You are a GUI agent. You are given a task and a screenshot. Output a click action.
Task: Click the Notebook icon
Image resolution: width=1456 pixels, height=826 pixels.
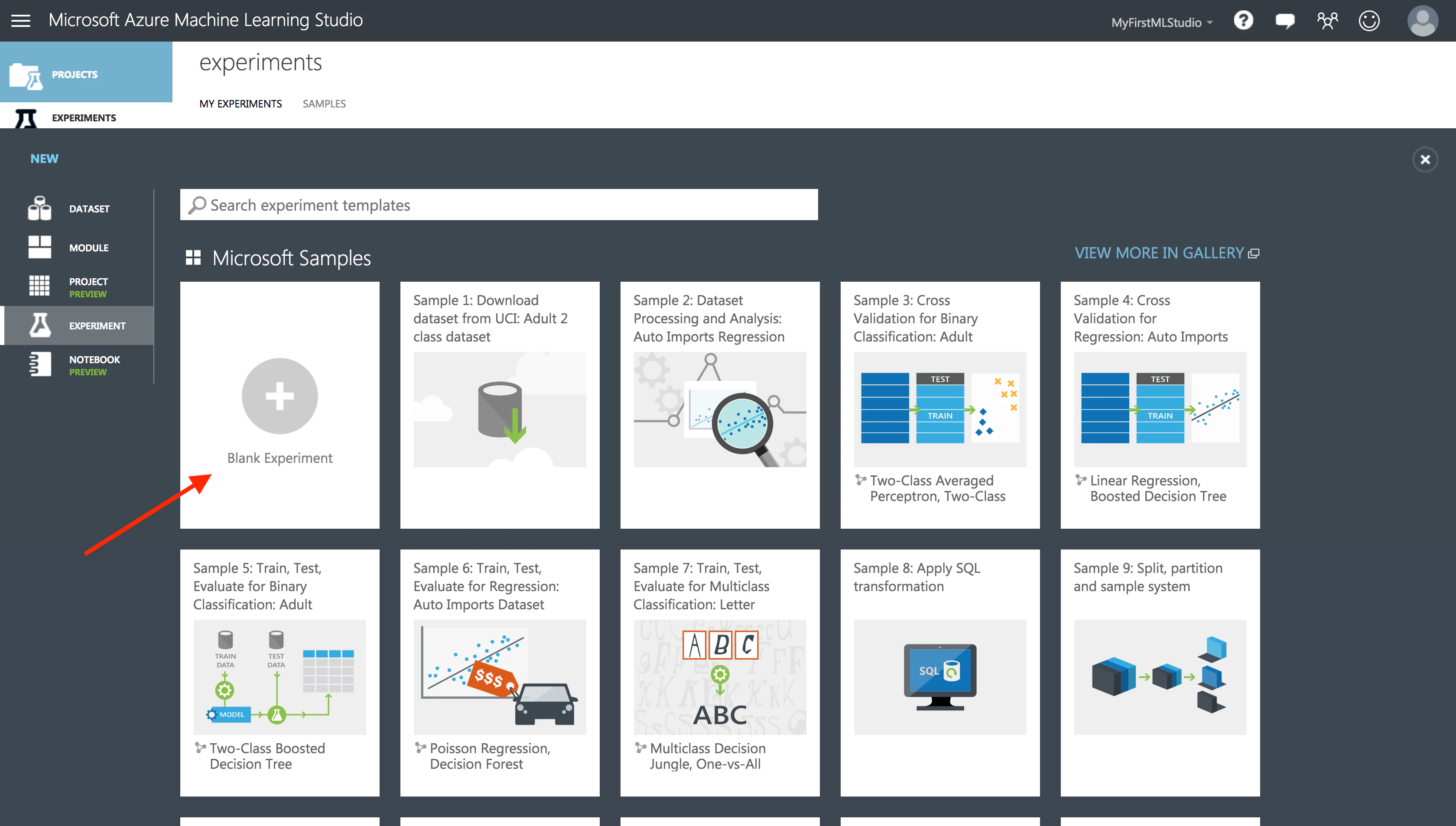pyautogui.click(x=40, y=364)
